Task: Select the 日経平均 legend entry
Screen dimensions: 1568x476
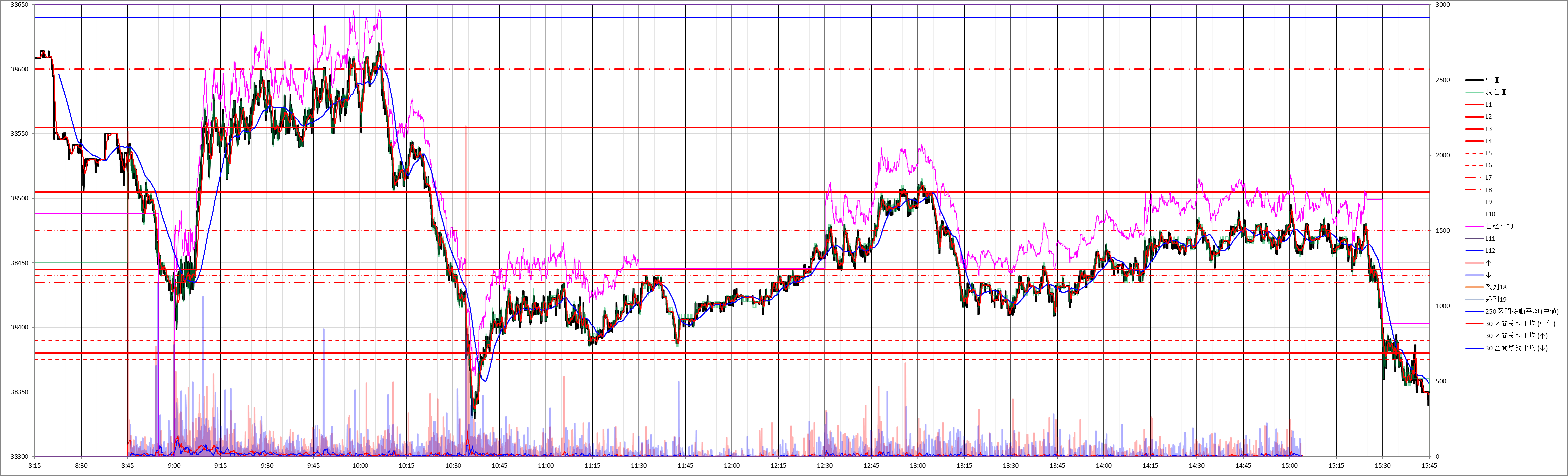Action: (1489, 226)
